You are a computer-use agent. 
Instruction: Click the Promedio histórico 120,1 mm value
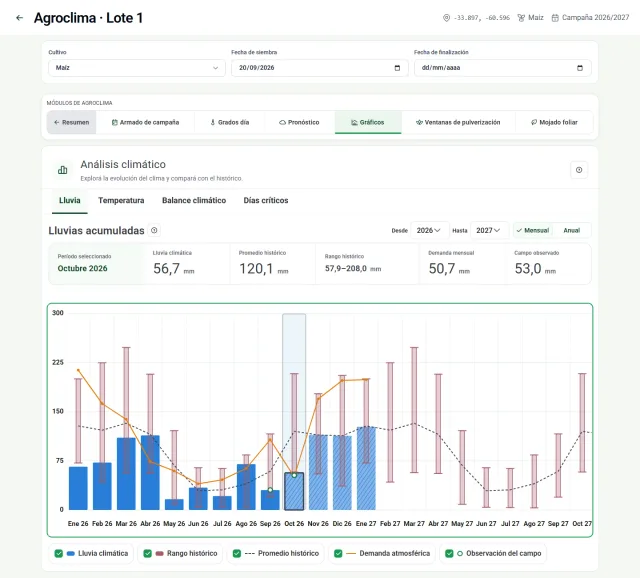264,269
